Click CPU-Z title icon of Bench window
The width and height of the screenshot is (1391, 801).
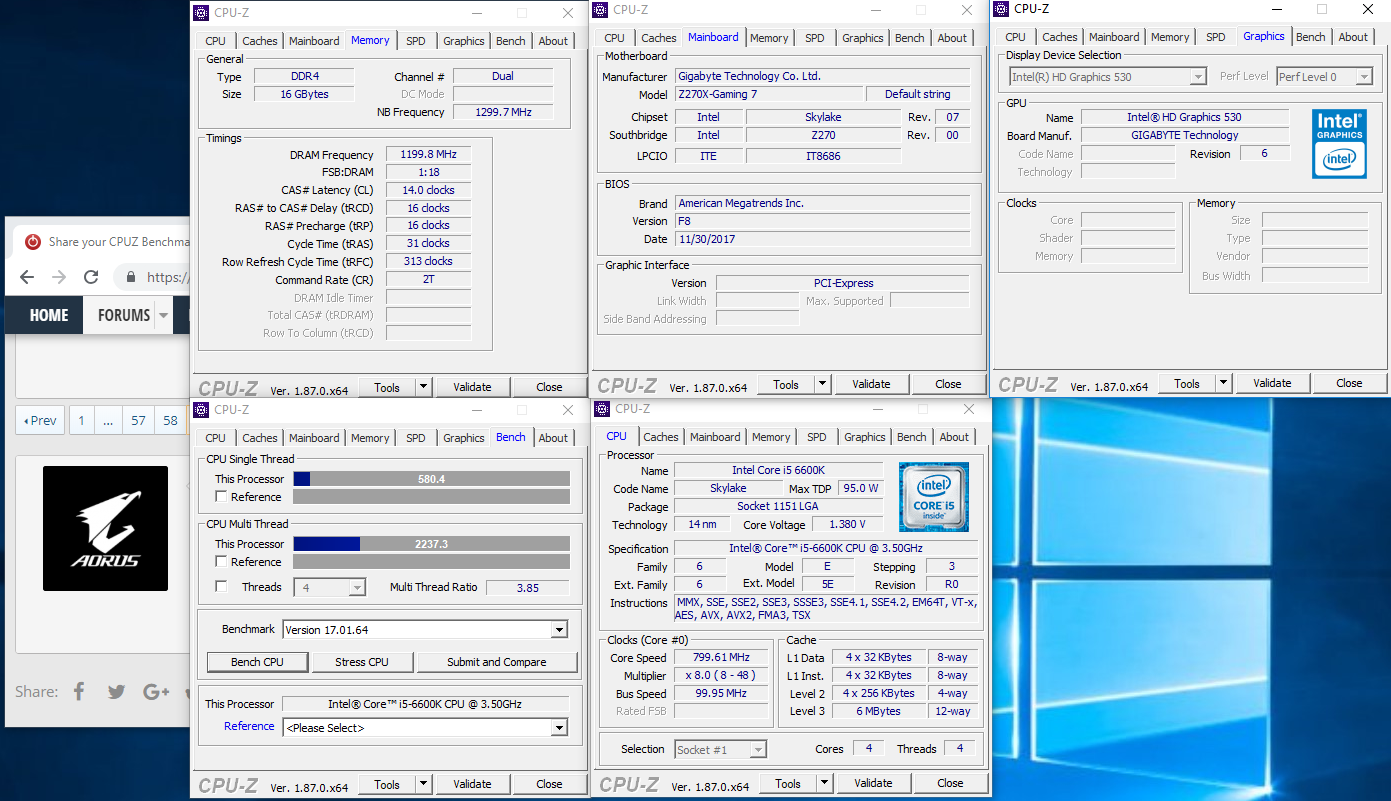click(x=201, y=409)
